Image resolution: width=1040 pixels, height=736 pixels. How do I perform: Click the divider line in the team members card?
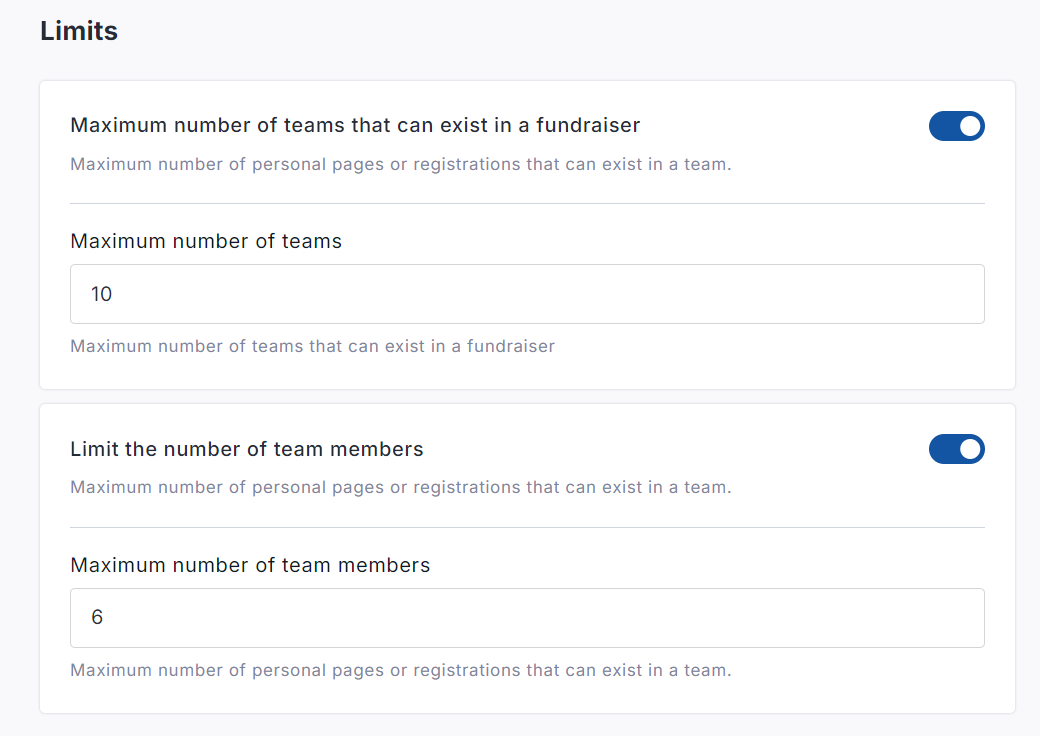coord(527,528)
